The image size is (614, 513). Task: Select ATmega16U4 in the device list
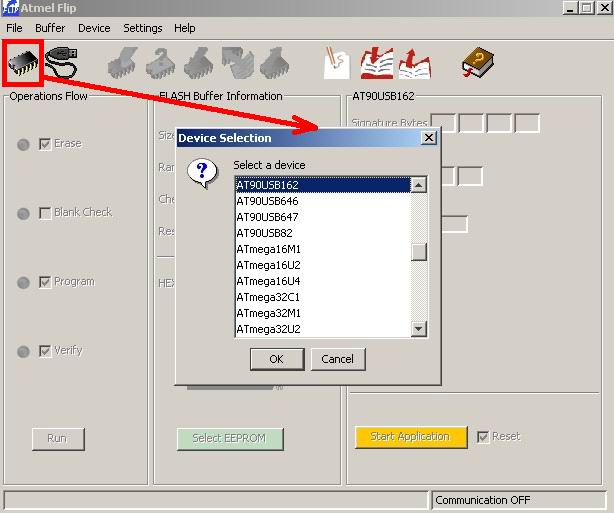(323, 281)
